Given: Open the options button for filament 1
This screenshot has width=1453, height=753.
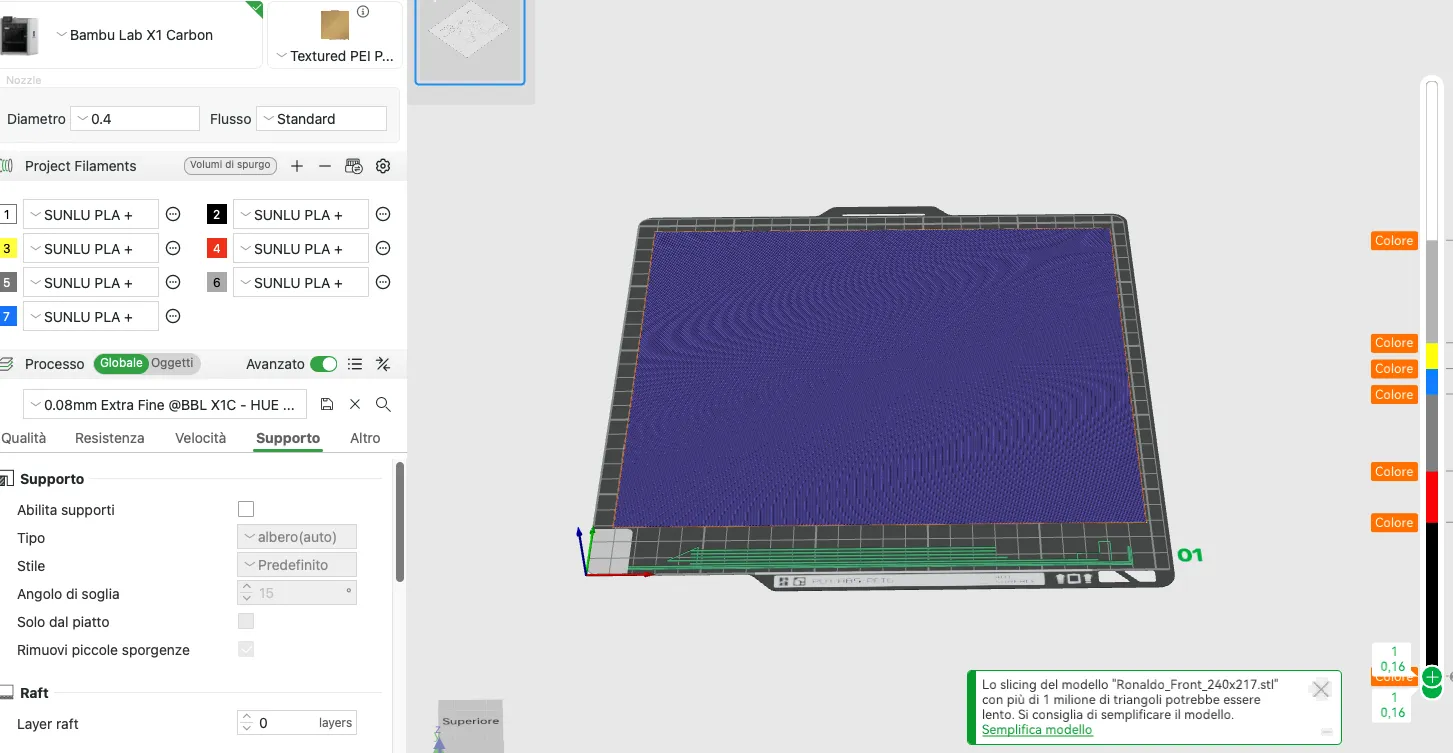Looking at the screenshot, I should [173, 214].
